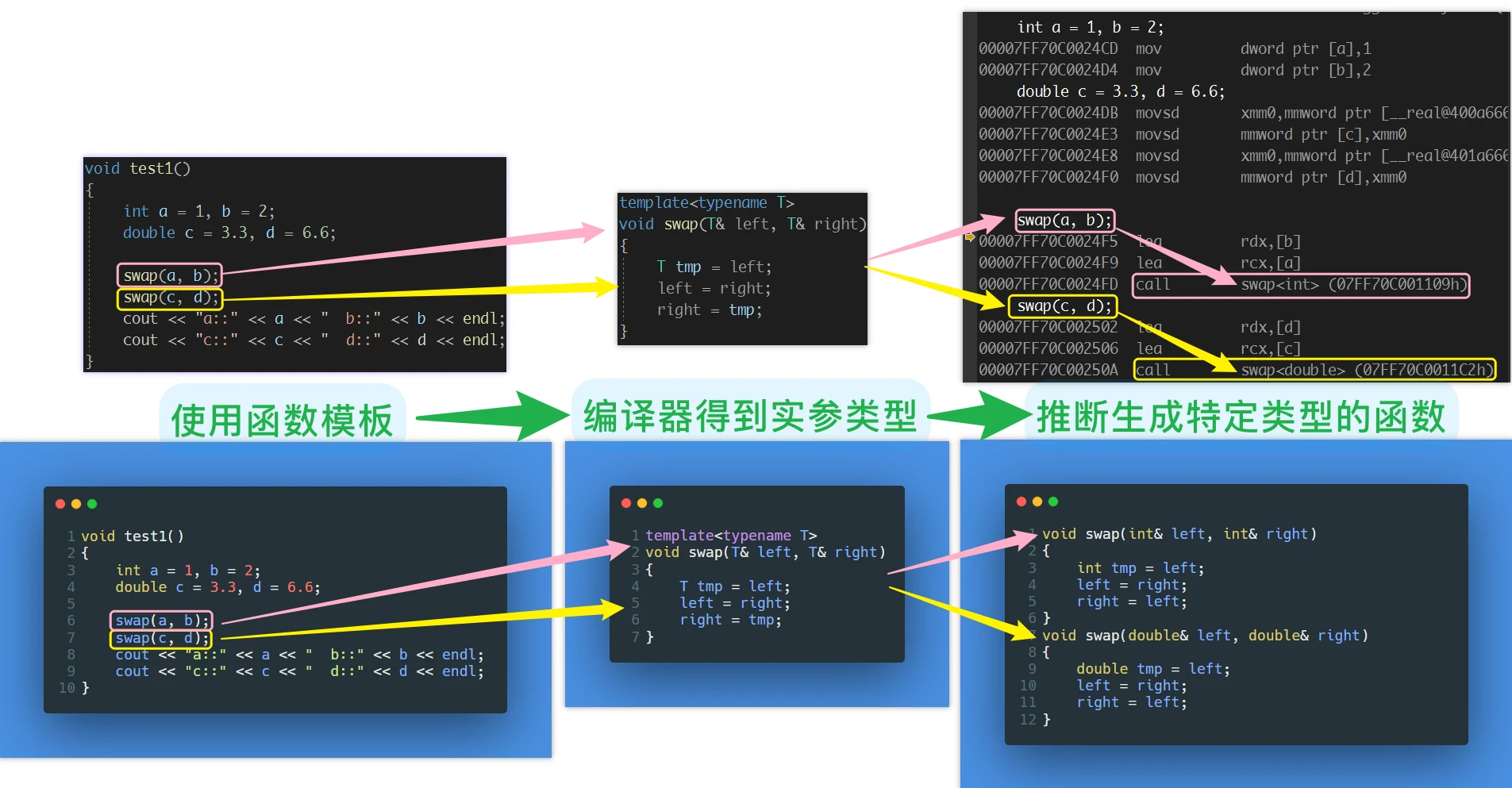Click 'swap<double> (07FF70C0011C2h)' call target
Viewport: 1512px width, 788px height.
(x=1367, y=370)
